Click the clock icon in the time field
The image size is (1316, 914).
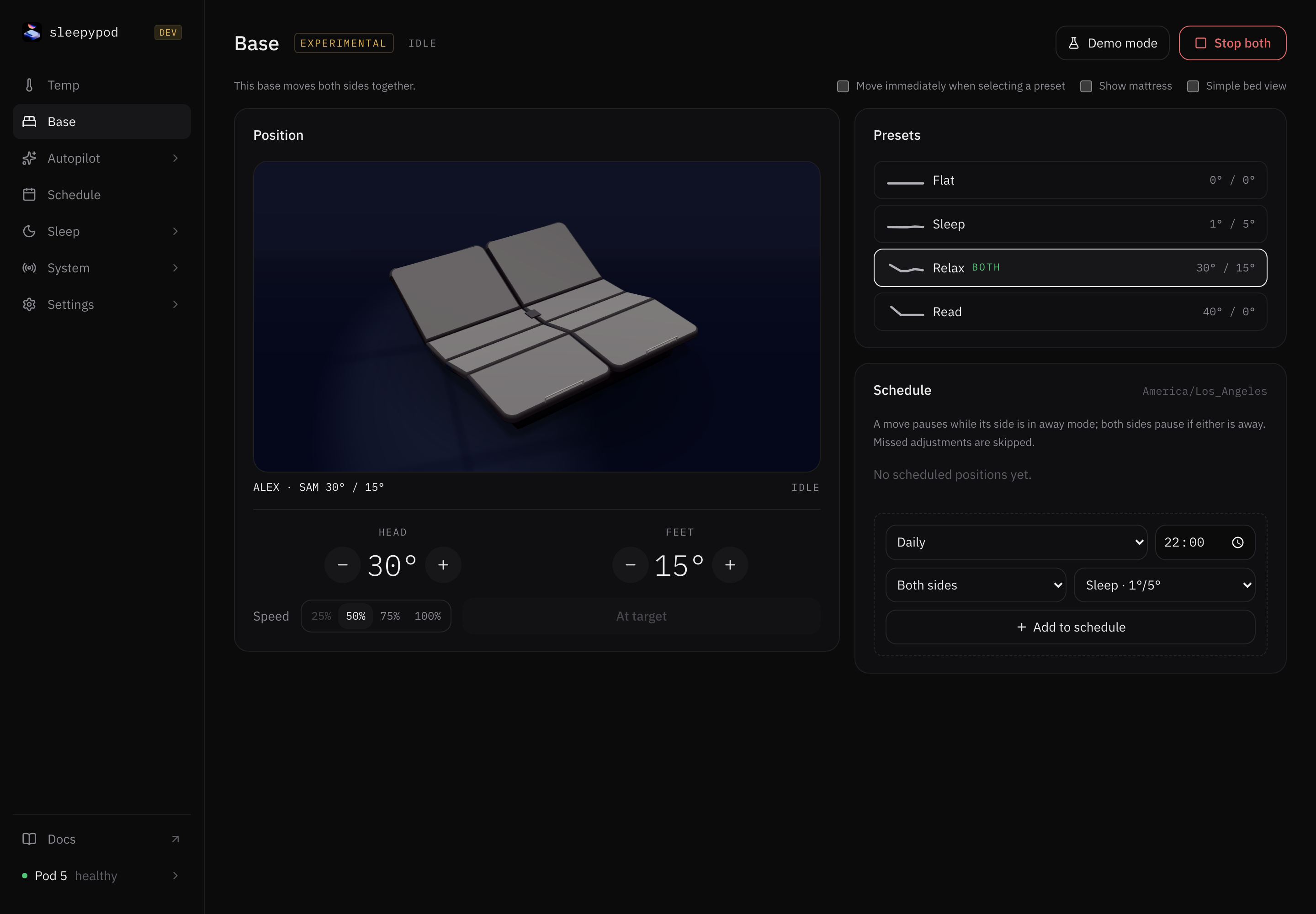[x=1237, y=542]
